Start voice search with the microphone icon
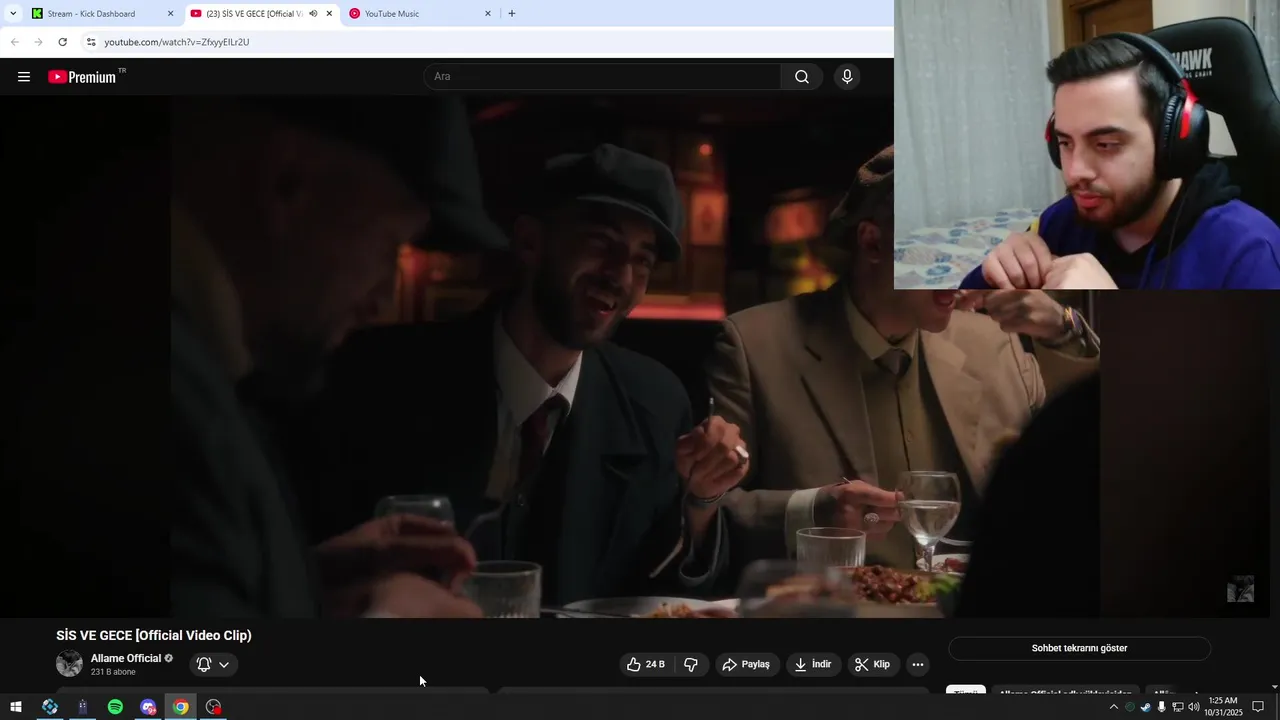Image resolution: width=1280 pixels, height=720 pixels. point(847,77)
